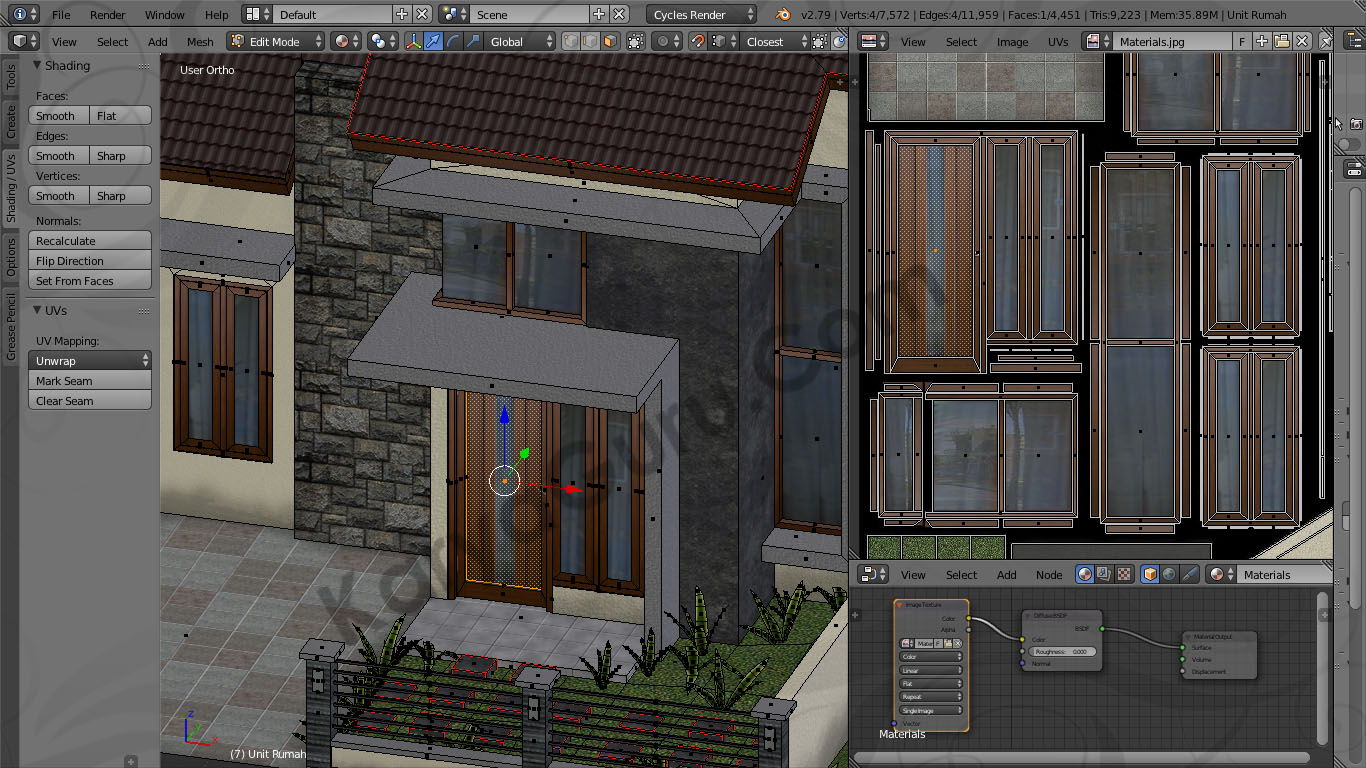
Task: Click Recalculate normals button
Action: 90,241
